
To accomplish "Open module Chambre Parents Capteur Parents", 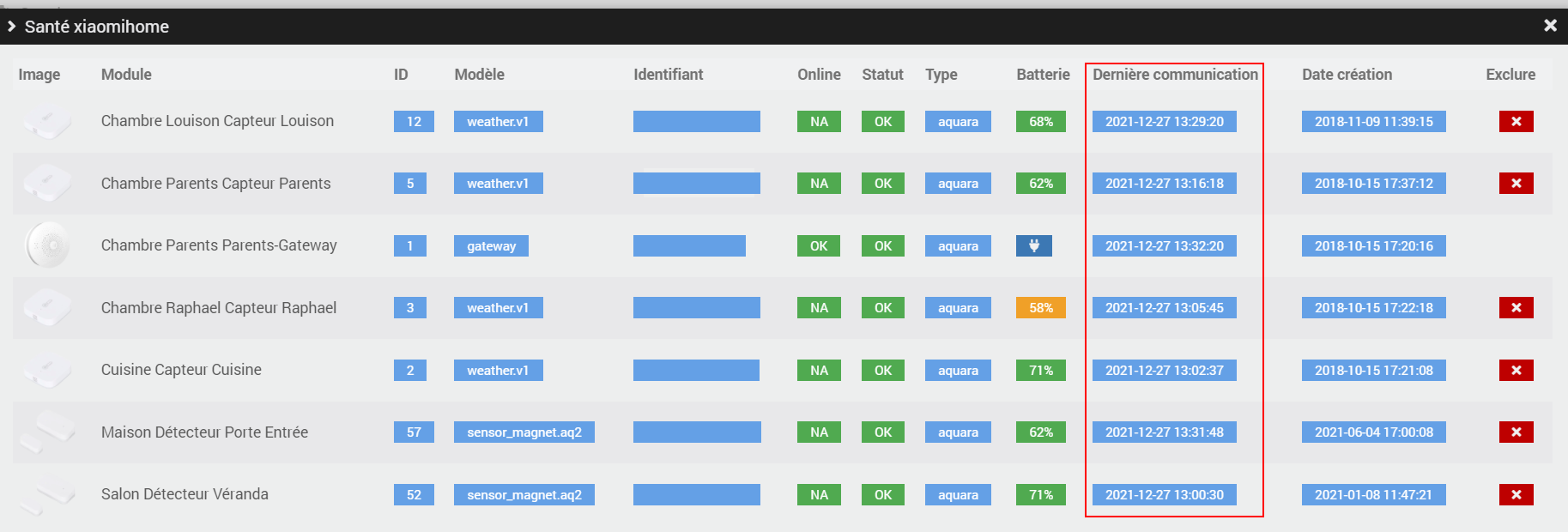I will tap(215, 184).
